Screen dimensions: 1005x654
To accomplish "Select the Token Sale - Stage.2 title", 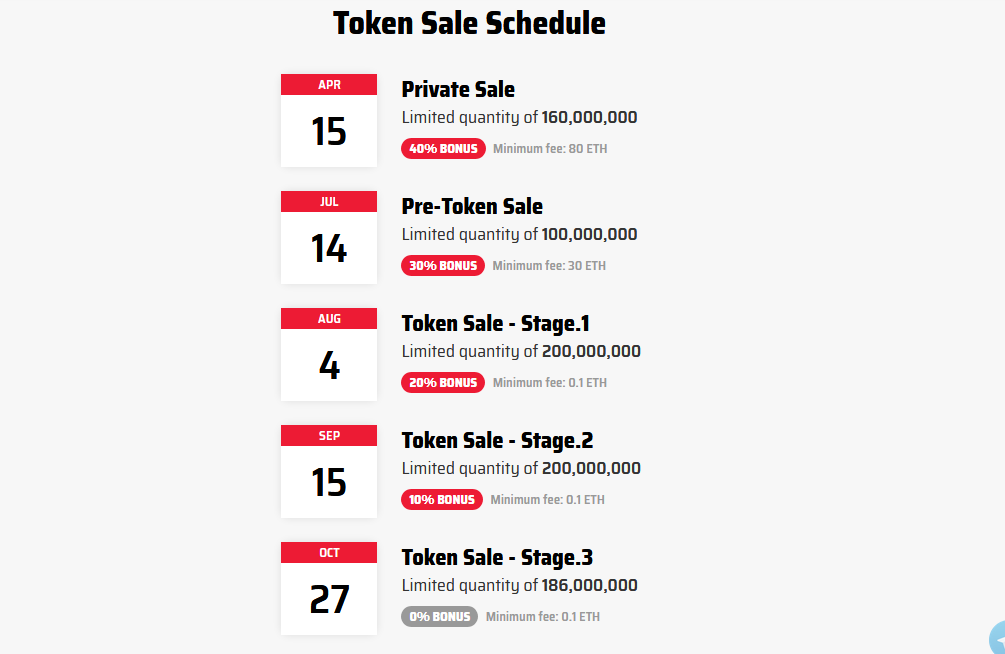I will click(497, 441).
